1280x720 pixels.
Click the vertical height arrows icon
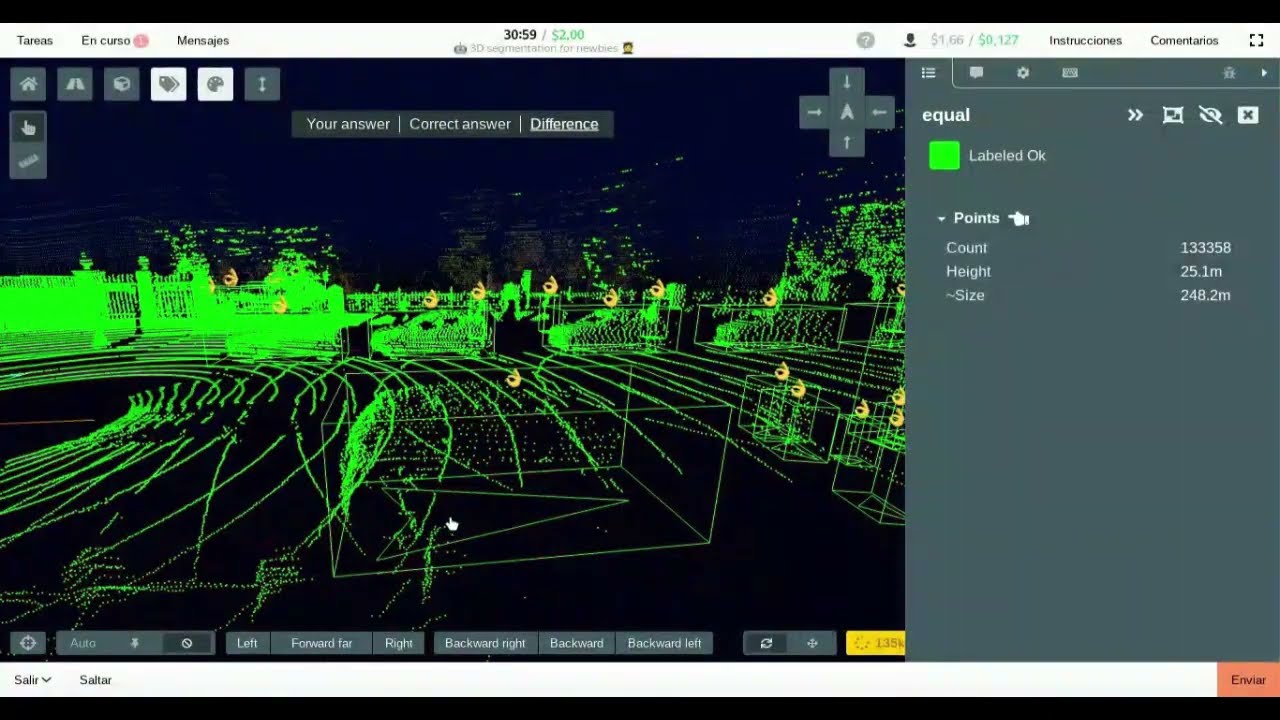pos(262,84)
